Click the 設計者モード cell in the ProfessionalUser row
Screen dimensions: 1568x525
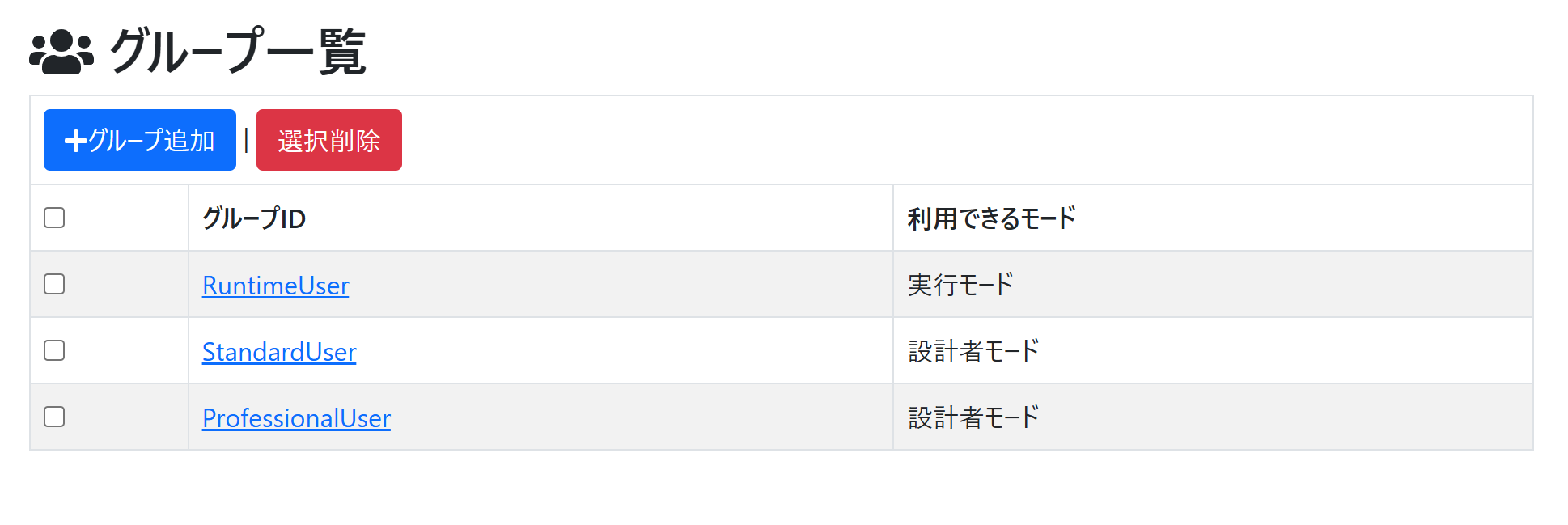point(973,417)
